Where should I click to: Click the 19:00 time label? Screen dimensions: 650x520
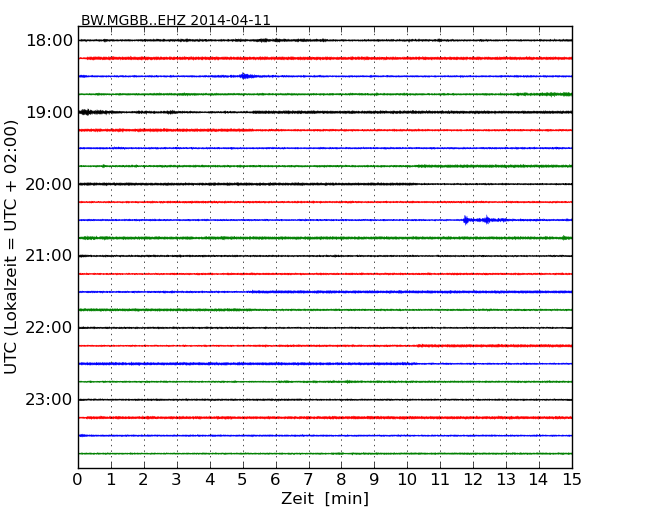pyautogui.click(x=49, y=112)
